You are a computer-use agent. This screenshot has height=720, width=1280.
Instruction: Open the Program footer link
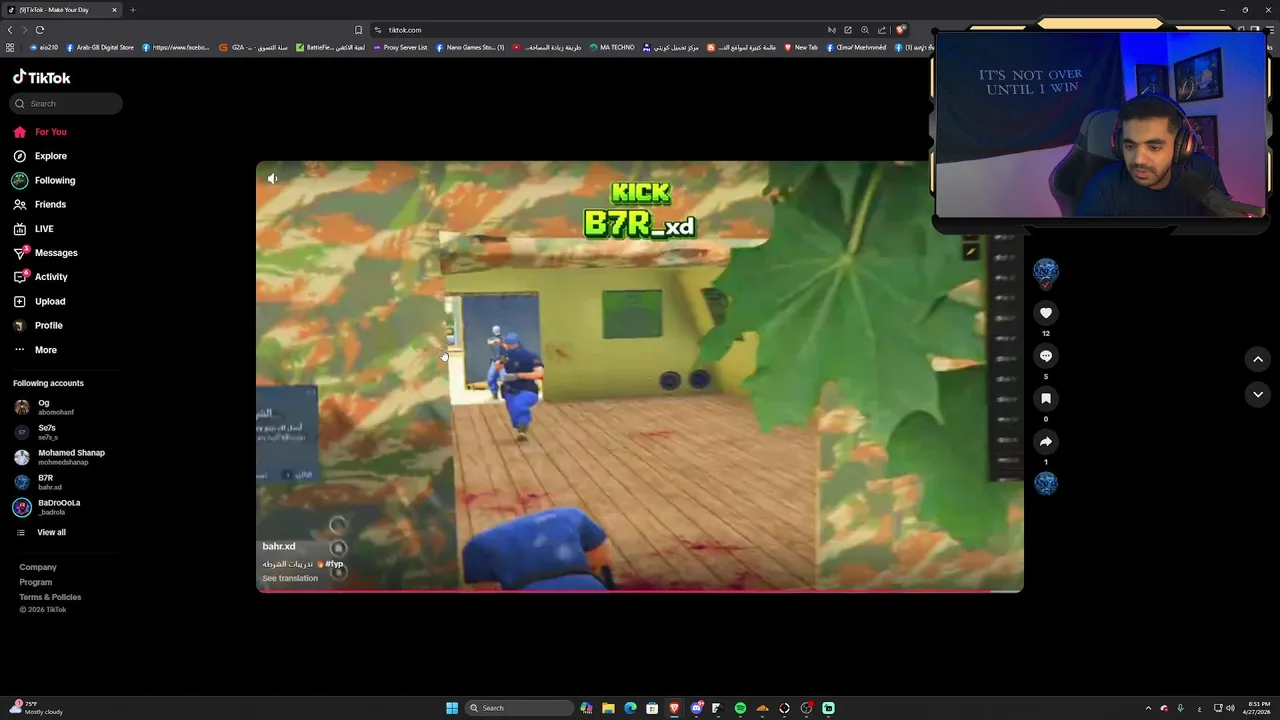click(x=36, y=582)
